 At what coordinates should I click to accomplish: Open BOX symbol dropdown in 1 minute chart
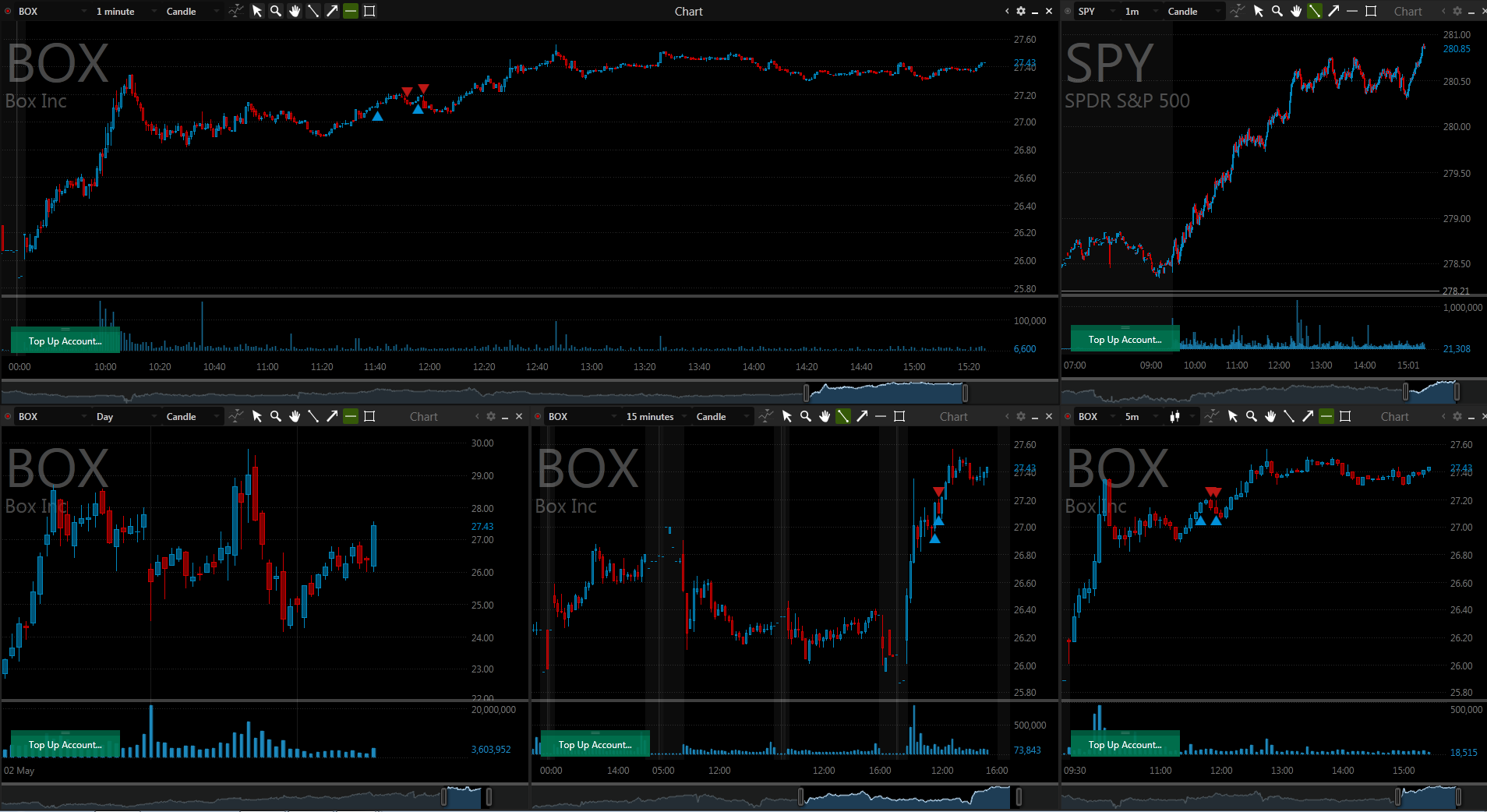pos(52,11)
